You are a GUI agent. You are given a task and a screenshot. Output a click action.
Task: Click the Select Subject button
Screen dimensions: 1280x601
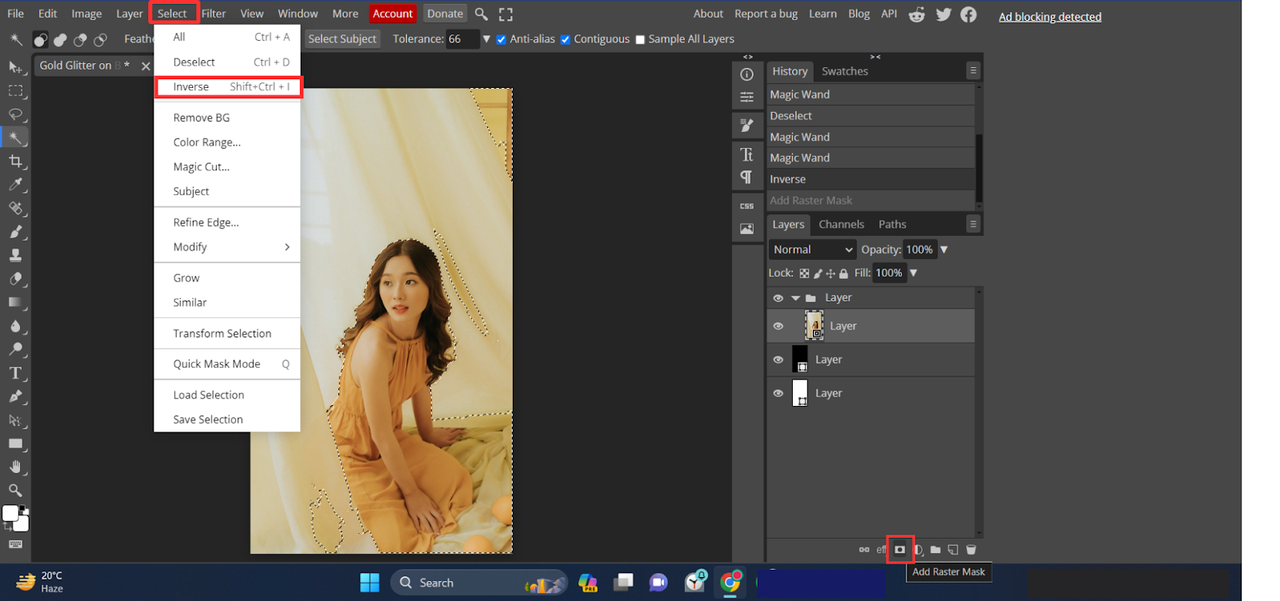[x=342, y=39]
